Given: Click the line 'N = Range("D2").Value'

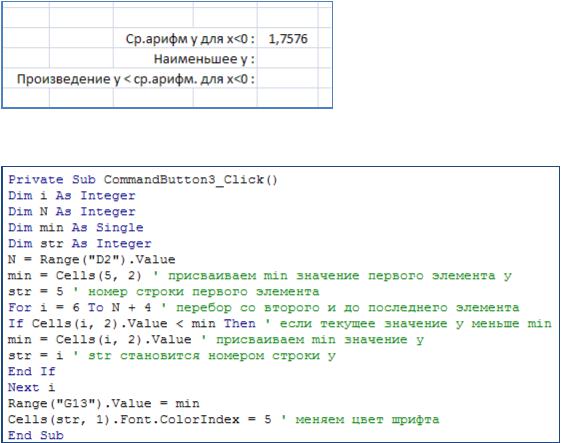Looking at the screenshot, I should (x=92, y=259).
